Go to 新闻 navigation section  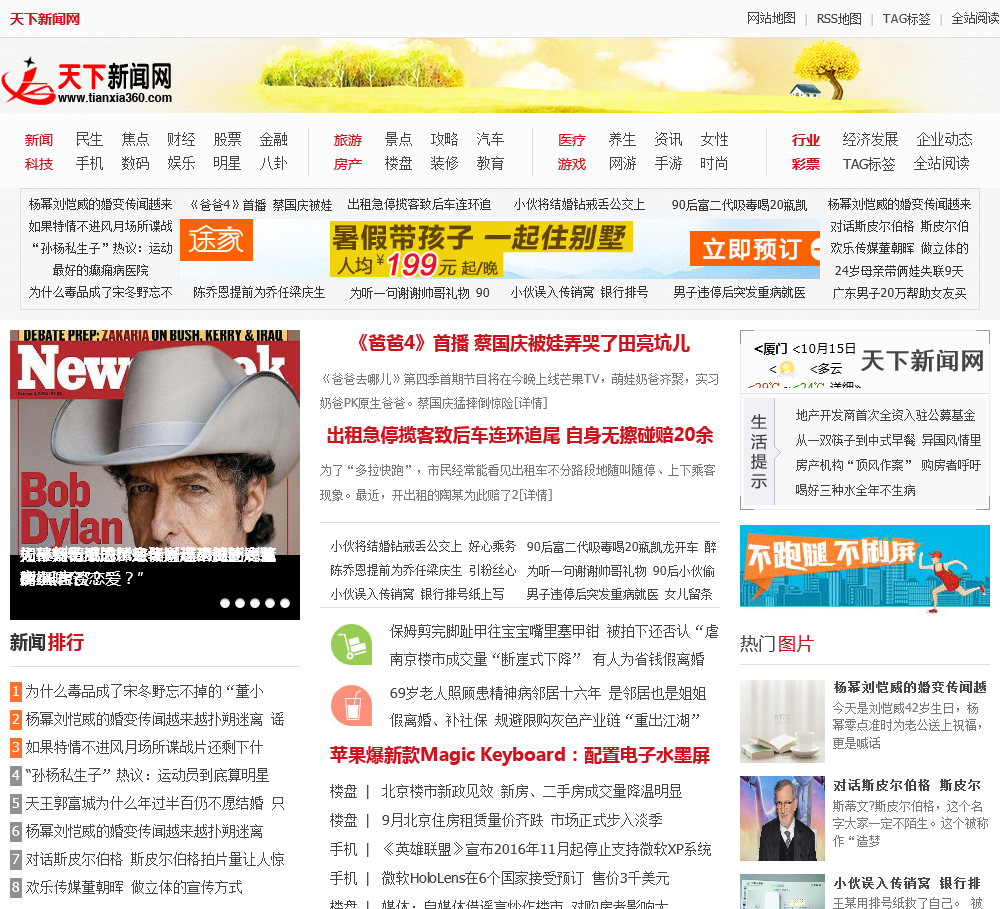(x=39, y=140)
